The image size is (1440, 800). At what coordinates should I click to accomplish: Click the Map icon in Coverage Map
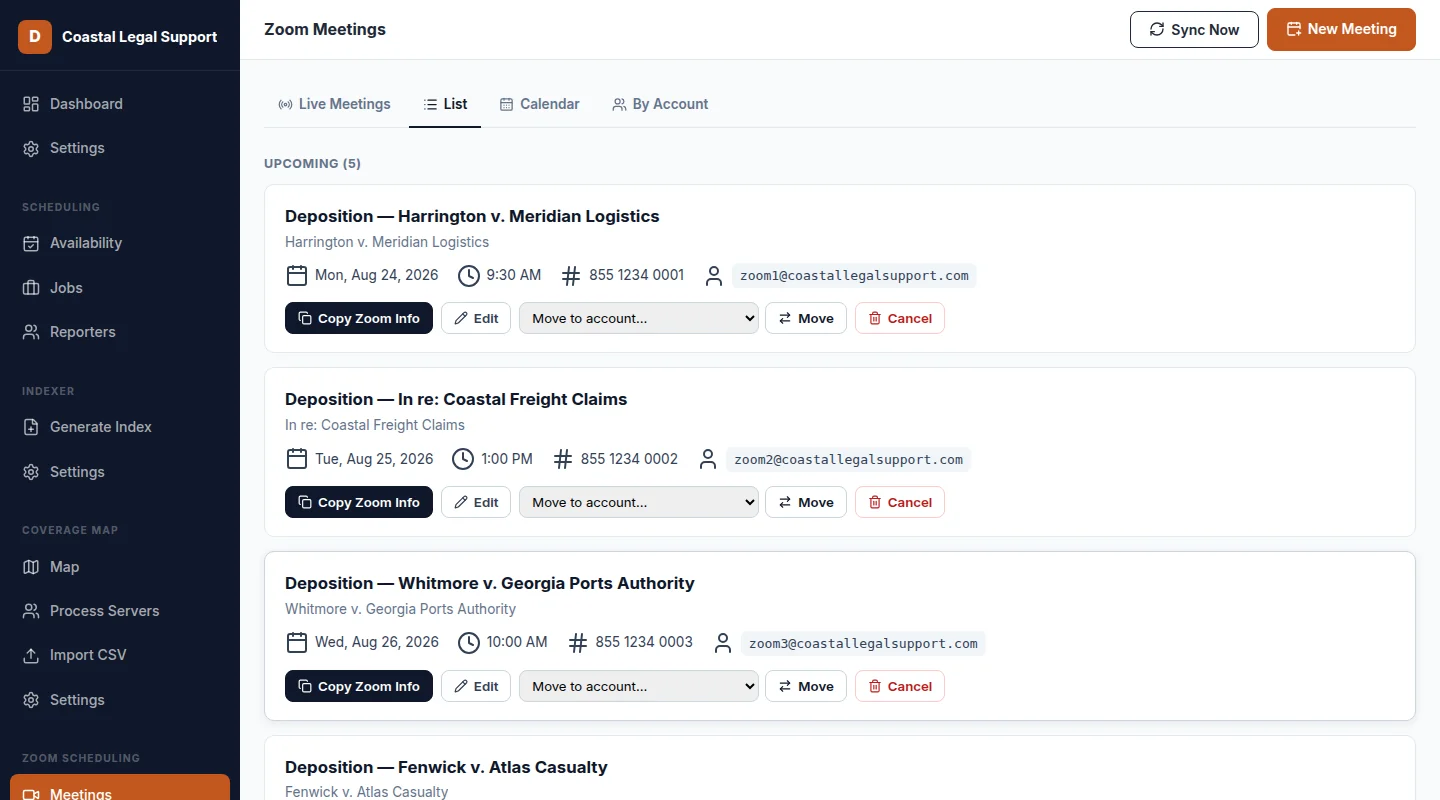31,567
